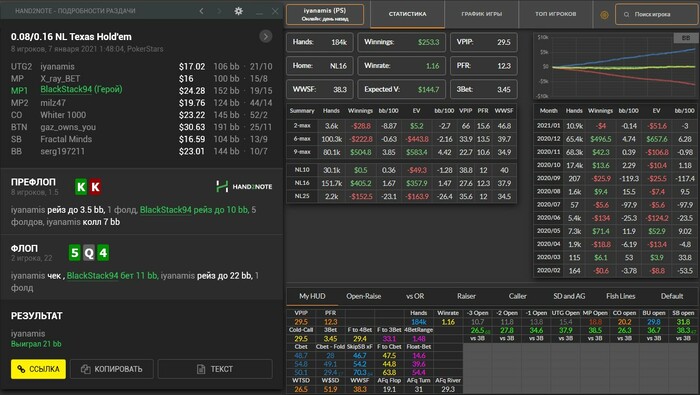Select the NL16 summary row
700x395 pixels.
[x=401, y=183]
